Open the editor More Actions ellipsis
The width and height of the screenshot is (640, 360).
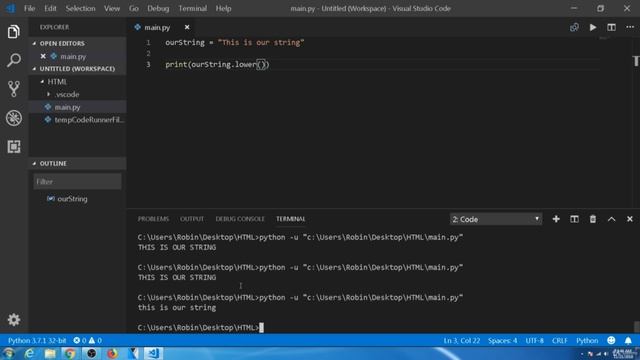click(630, 27)
